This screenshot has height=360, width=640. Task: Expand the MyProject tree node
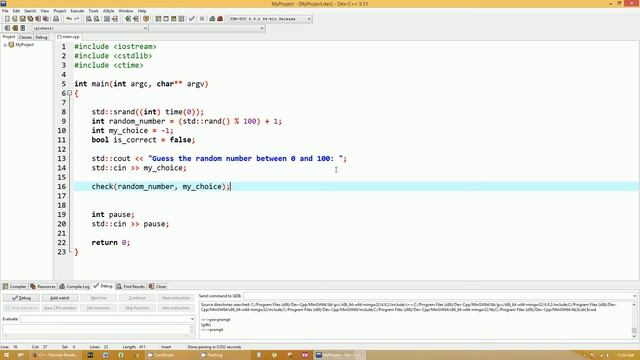coord(5,45)
